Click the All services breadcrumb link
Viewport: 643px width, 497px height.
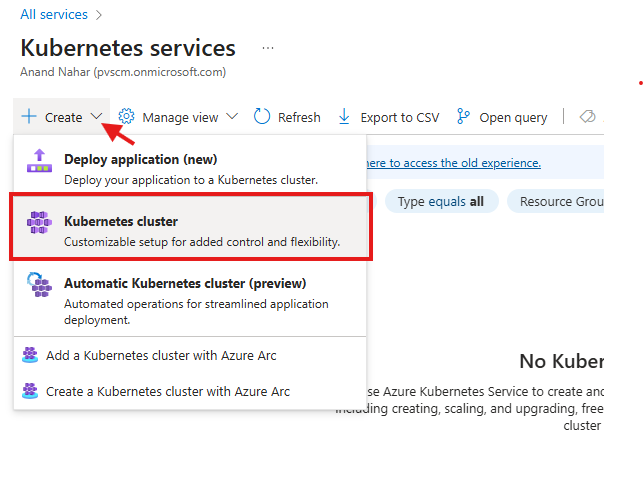[x=54, y=15]
